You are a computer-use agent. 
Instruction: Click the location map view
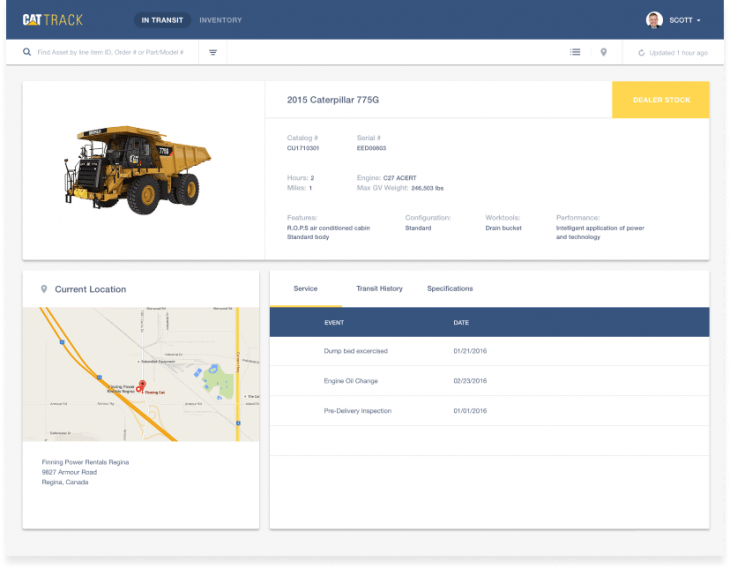(x=141, y=374)
